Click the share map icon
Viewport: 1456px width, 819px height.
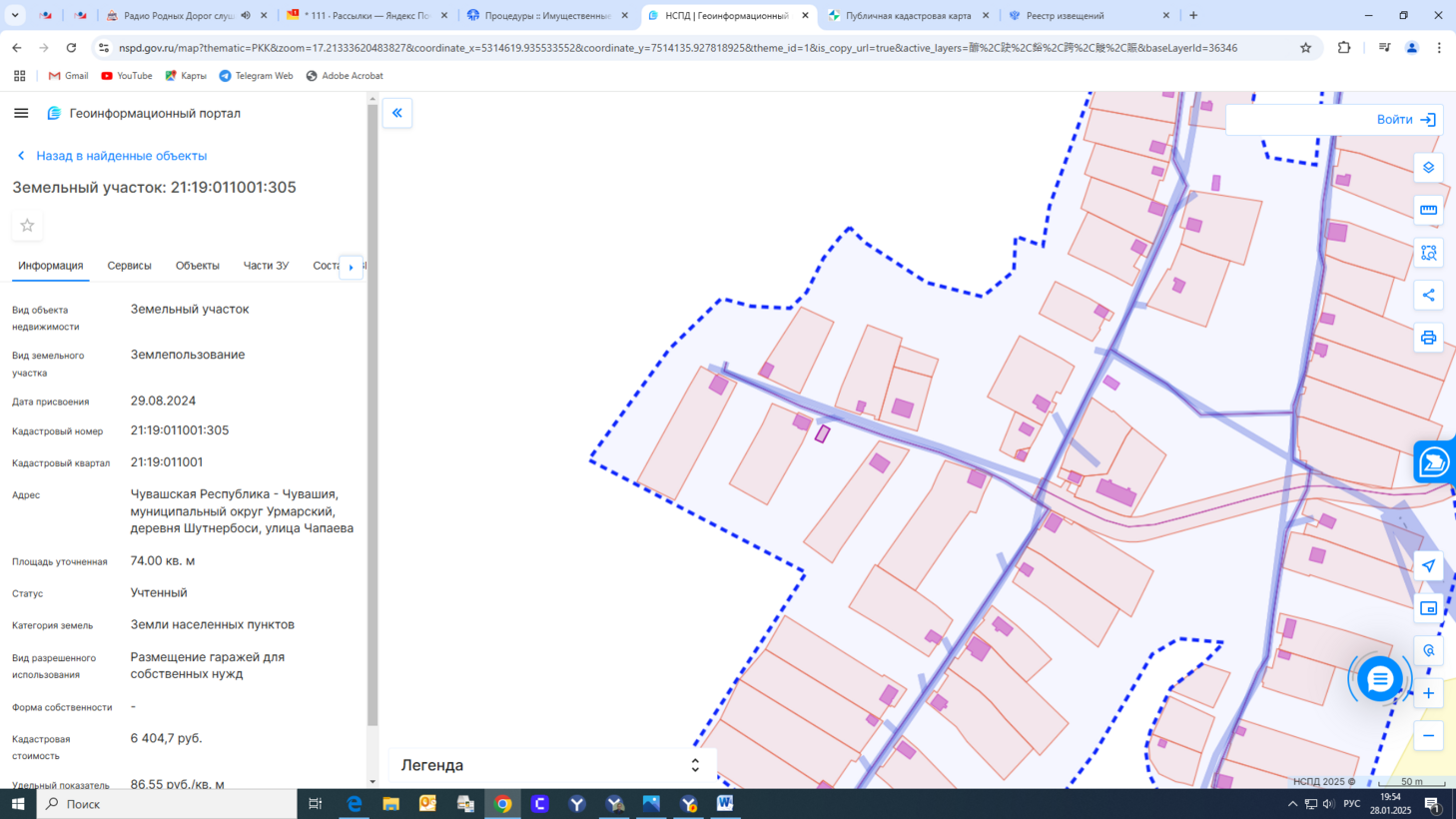click(1428, 296)
